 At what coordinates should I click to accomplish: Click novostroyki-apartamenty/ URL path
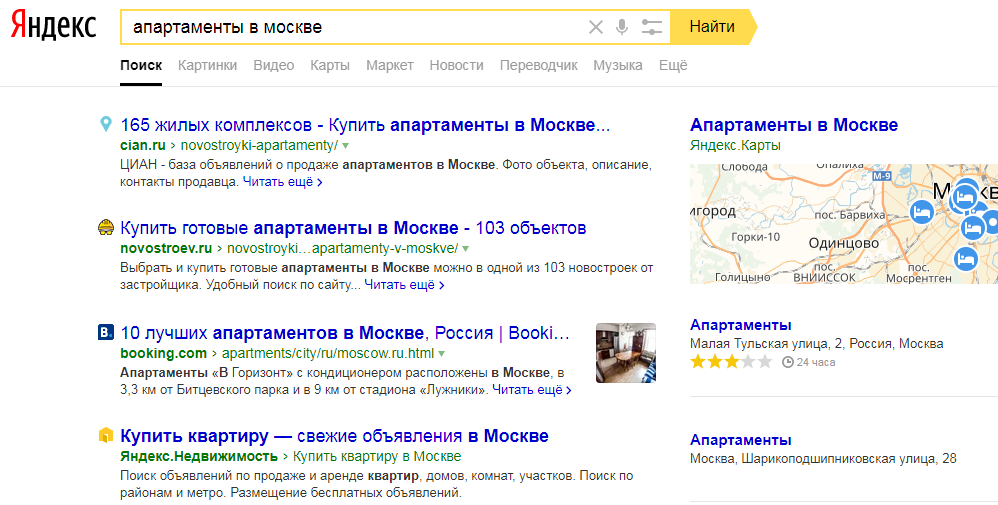coord(259,145)
